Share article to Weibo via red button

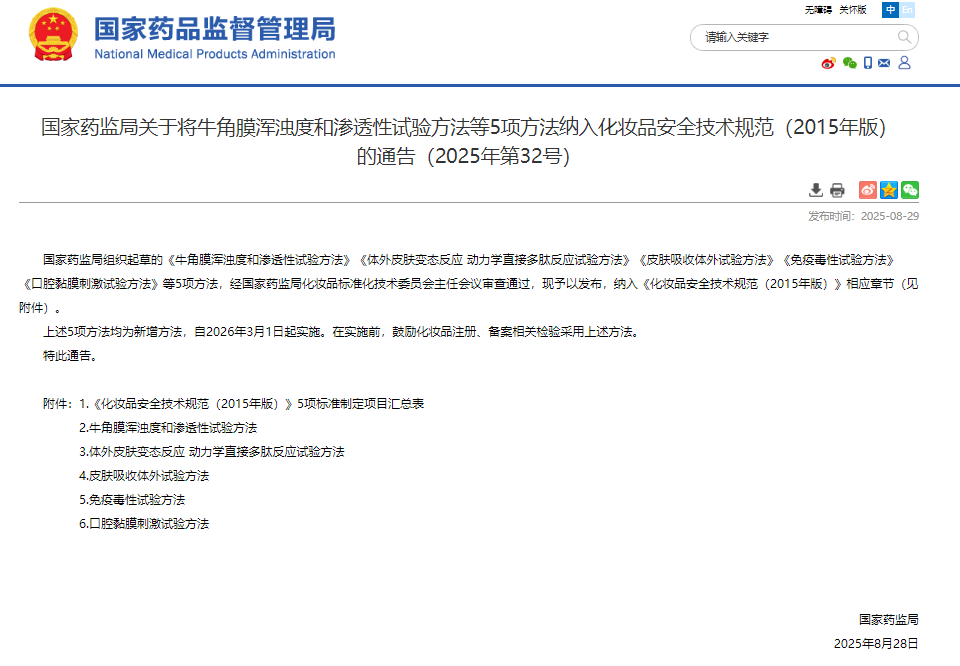point(868,190)
